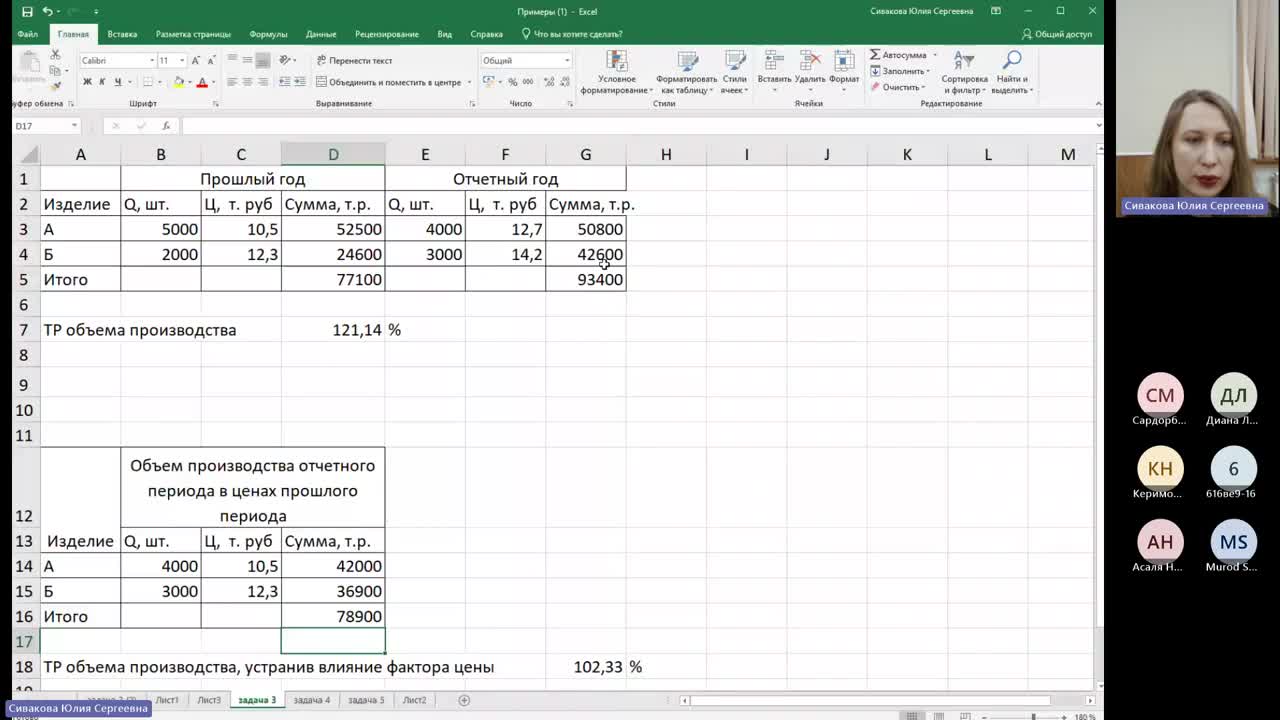The image size is (1280, 720).
Task: Open the cell borders dropdown
Action: point(159,82)
